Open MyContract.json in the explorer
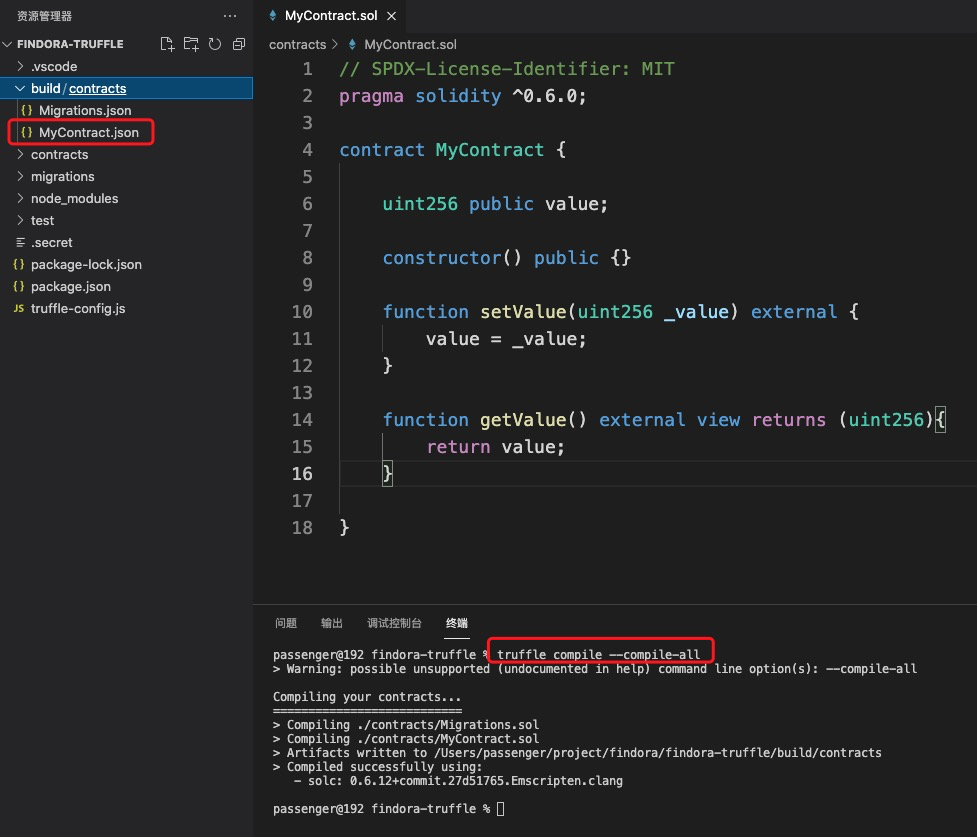977x837 pixels. pos(88,132)
